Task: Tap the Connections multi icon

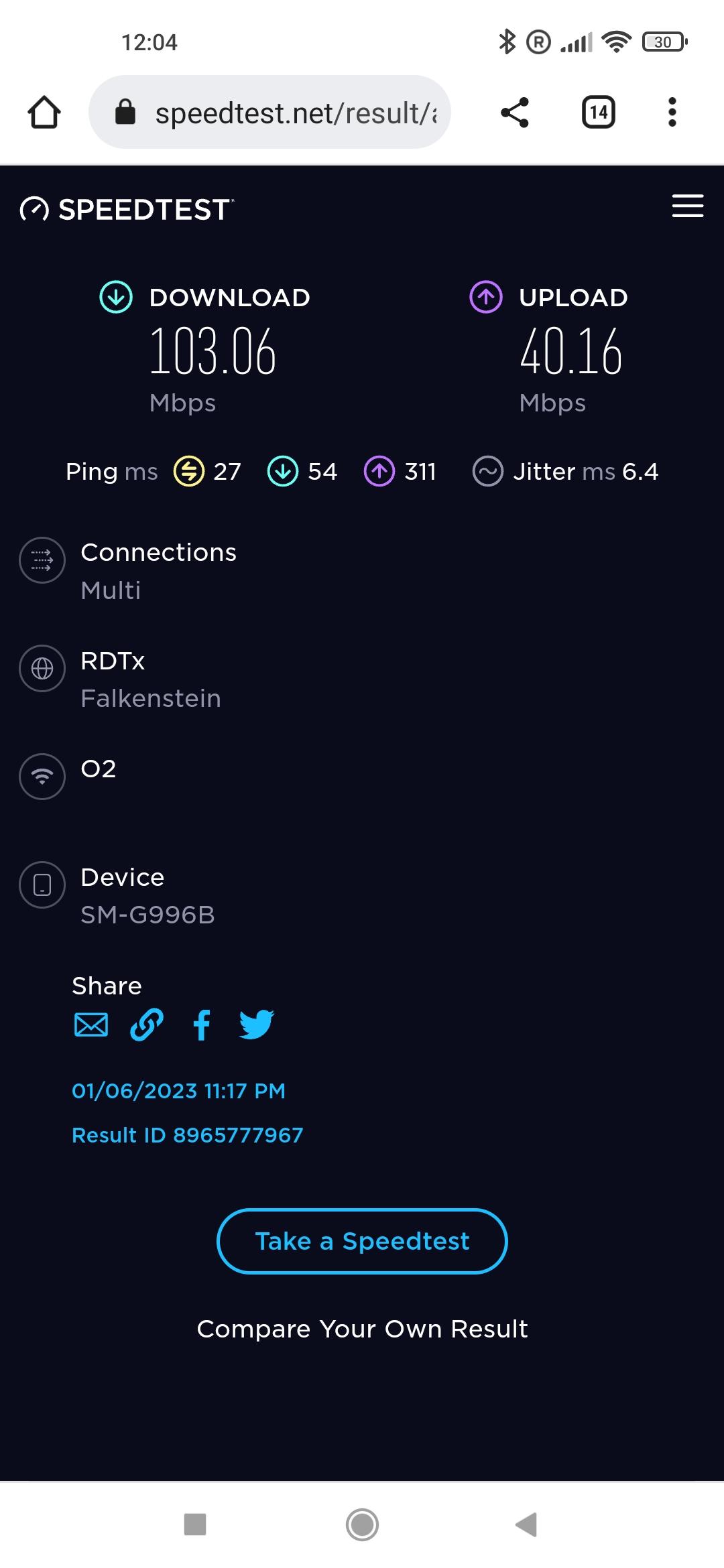Action: click(42, 560)
